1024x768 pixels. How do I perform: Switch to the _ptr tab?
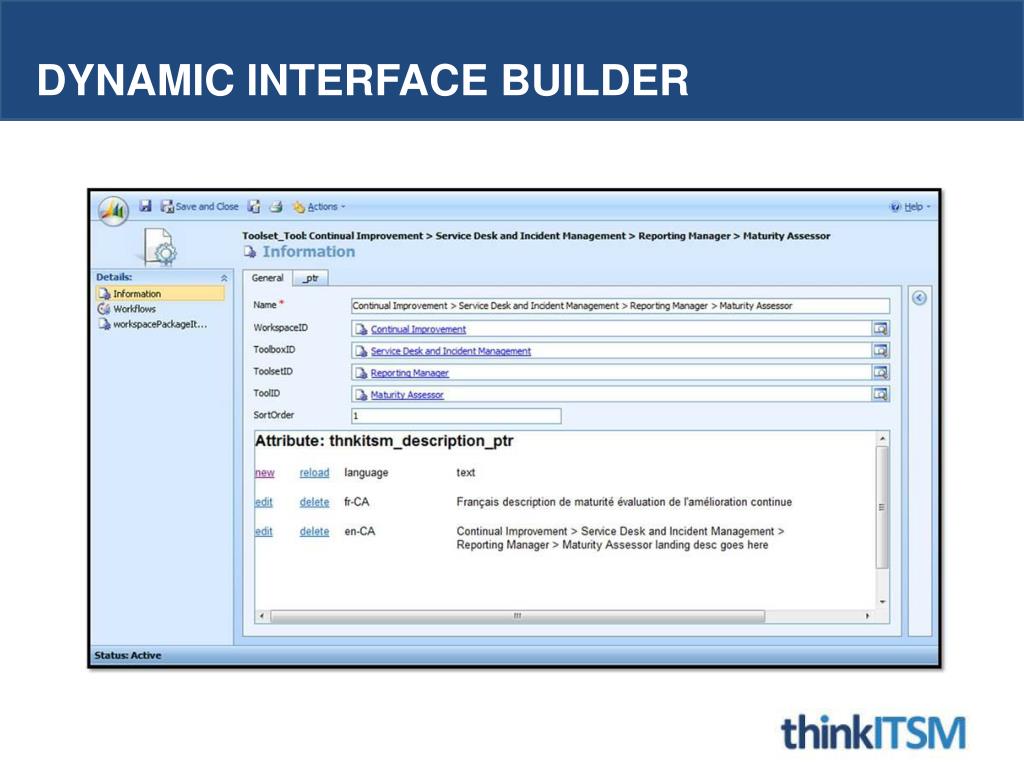point(310,278)
